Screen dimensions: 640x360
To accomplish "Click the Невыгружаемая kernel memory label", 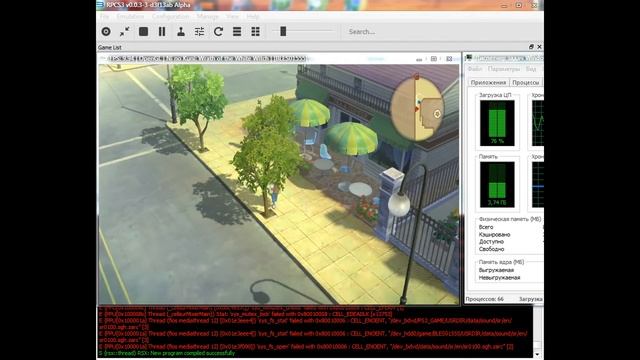I will pyautogui.click(x=499, y=278).
